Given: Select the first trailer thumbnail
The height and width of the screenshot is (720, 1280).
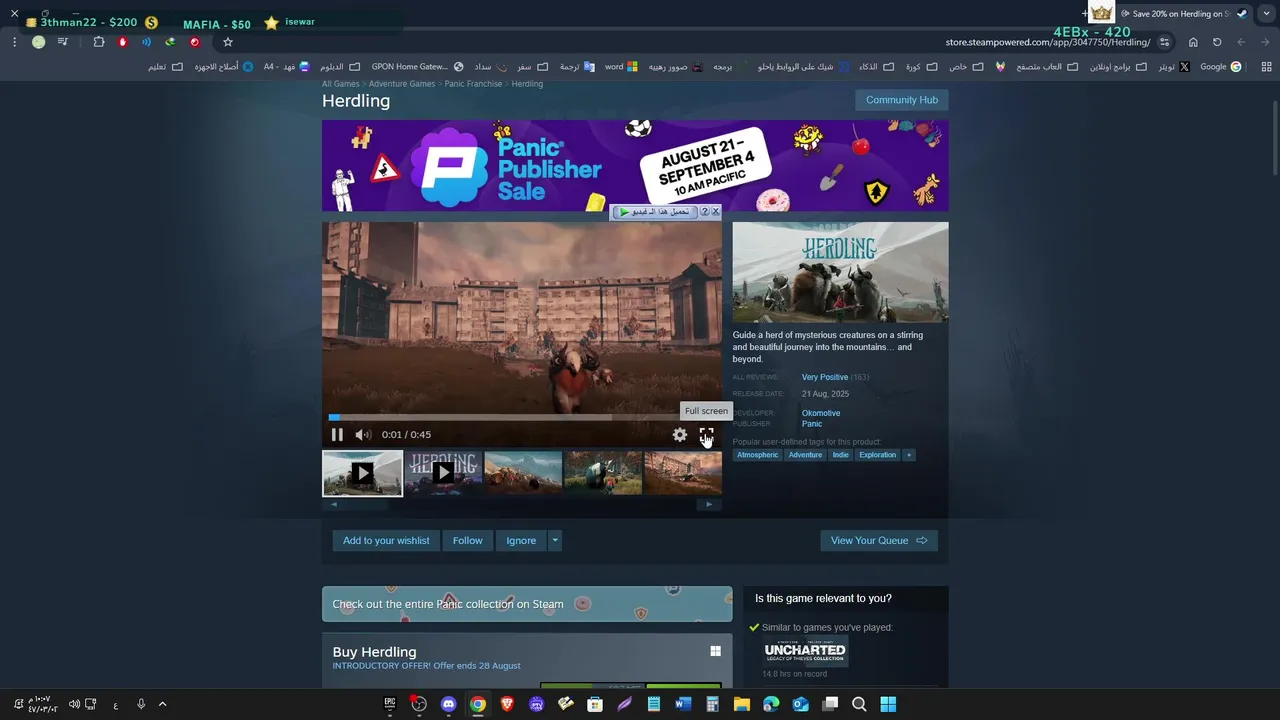Looking at the screenshot, I should point(362,473).
